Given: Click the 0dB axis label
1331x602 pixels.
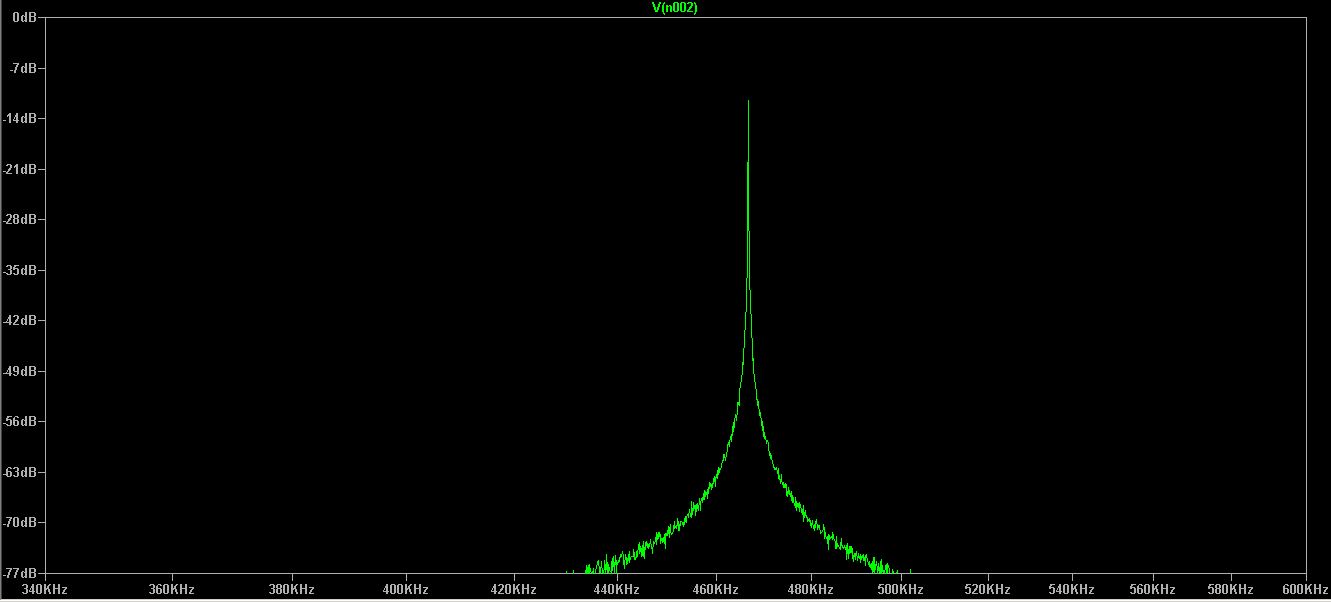Looking at the screenshot, I should pyautogui.click(x=26, y=18).
